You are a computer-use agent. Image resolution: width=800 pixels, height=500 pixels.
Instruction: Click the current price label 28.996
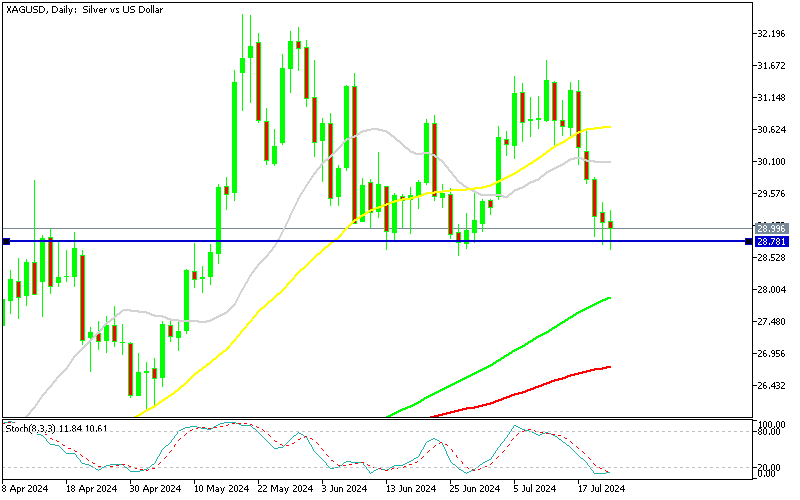click(772, 228)
